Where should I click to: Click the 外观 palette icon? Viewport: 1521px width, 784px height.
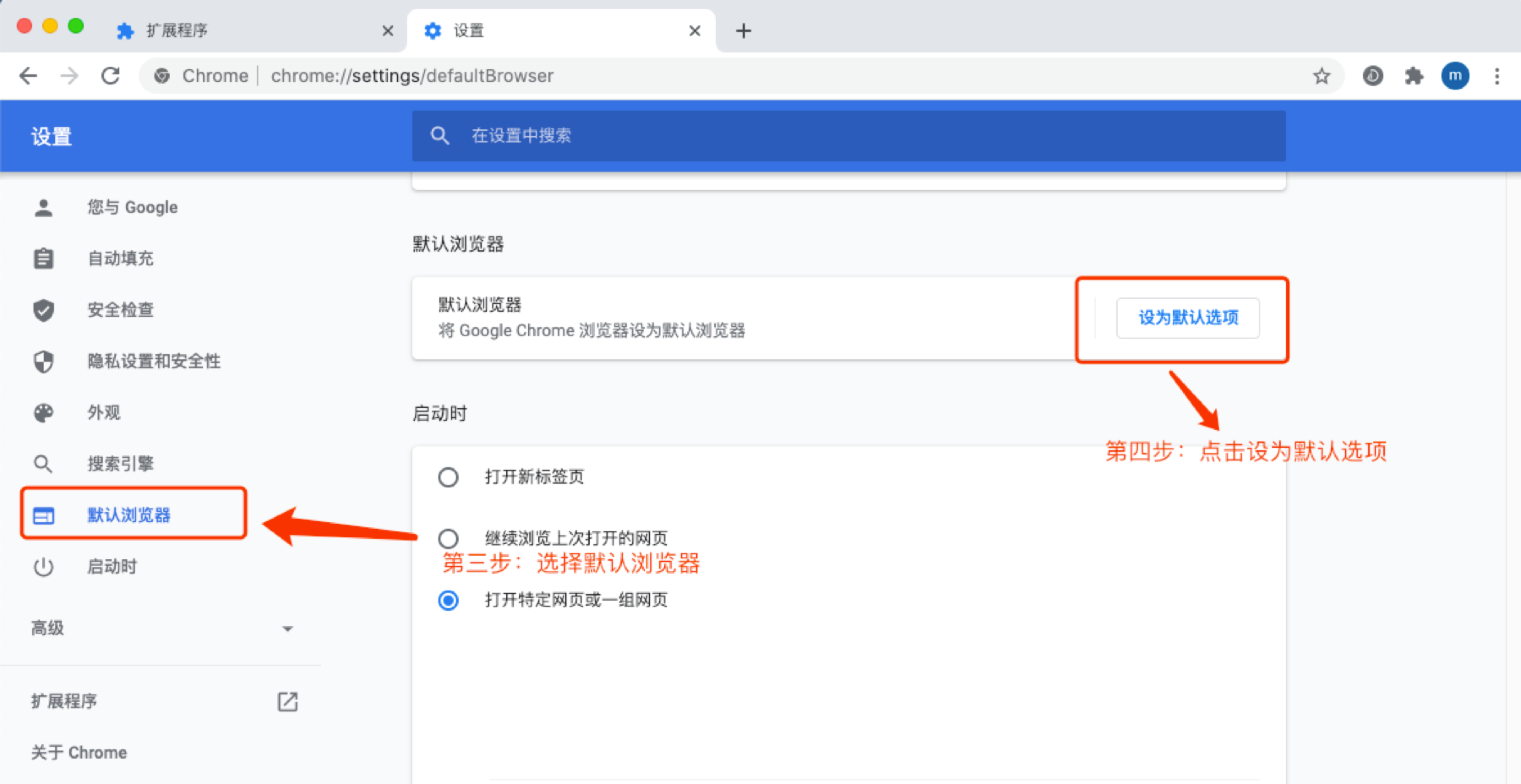pyautogui.click(x=43, y=413)
